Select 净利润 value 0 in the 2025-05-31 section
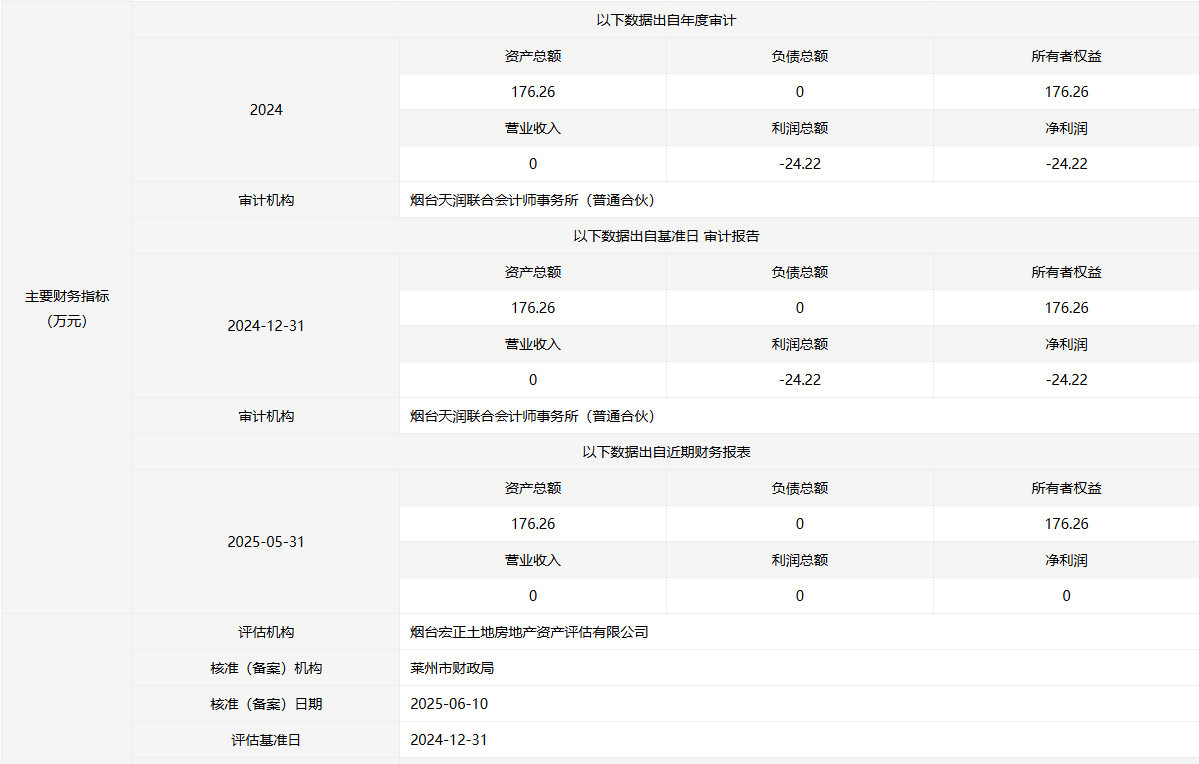The height and width of the screenshot is (764, 1199). pos(1066,596)
